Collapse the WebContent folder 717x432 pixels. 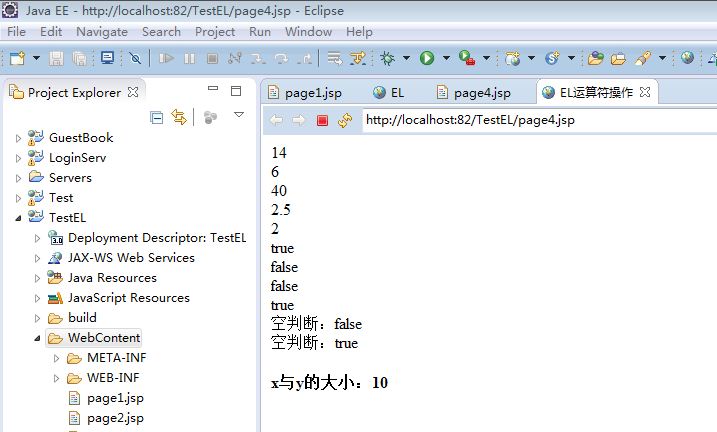(x=37, y=338)
